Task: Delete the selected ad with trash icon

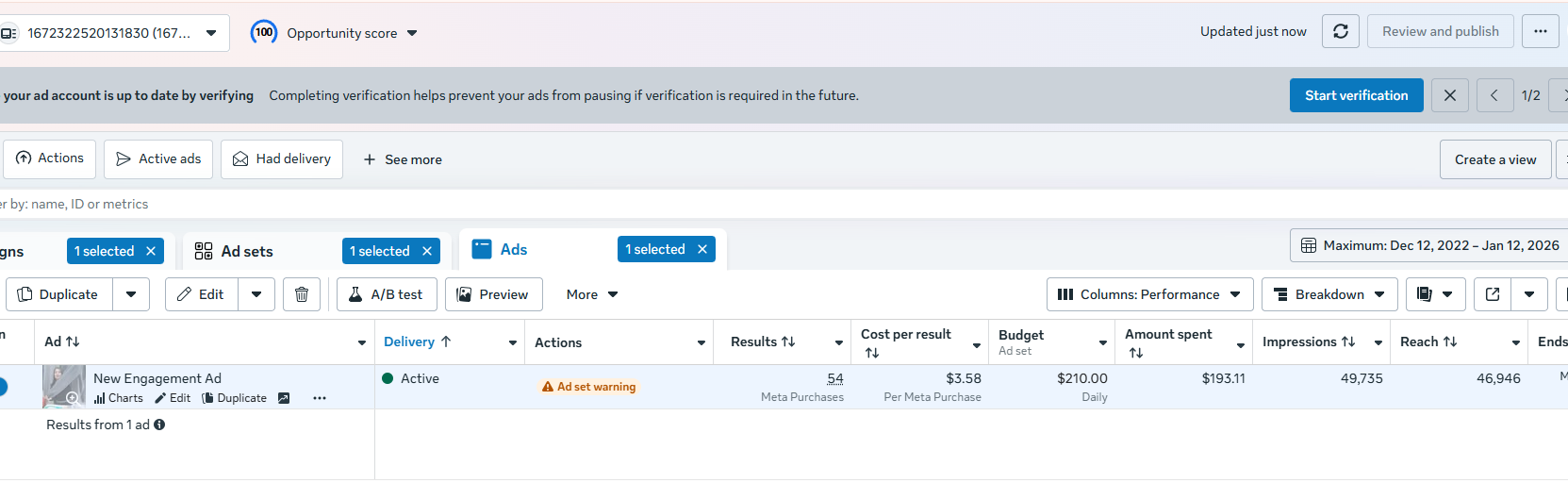Action: (x=302, y=294)
